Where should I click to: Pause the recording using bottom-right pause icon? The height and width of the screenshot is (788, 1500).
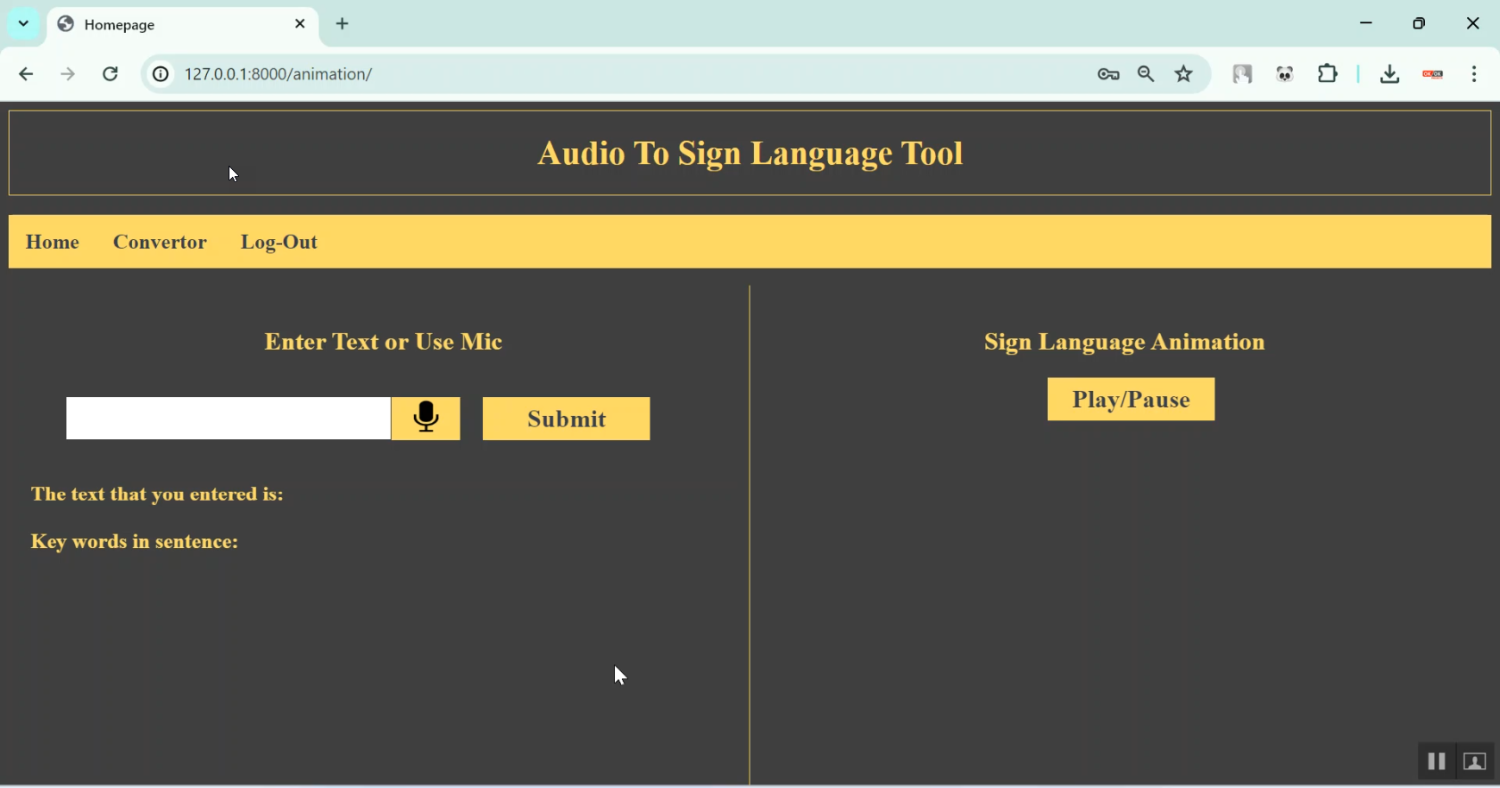(x=1436, y=761)
